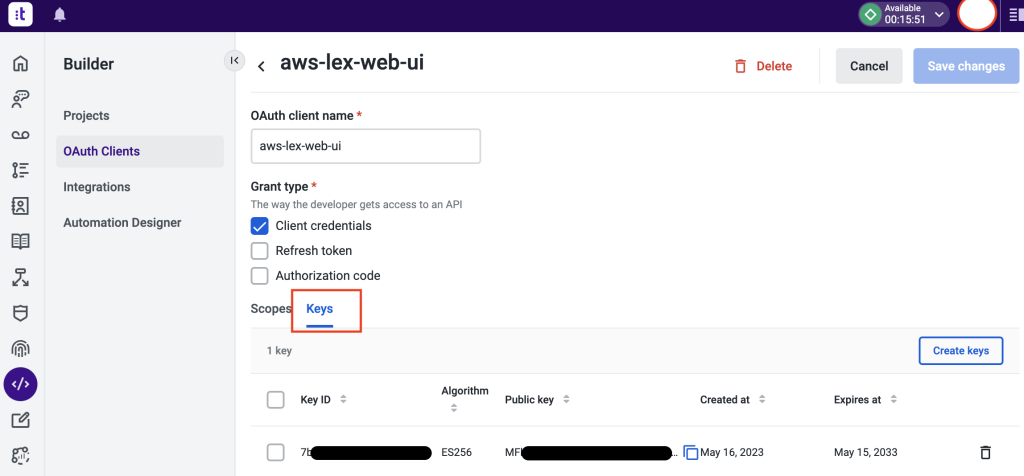Open the fingerprint identity icon

(21, 349)
